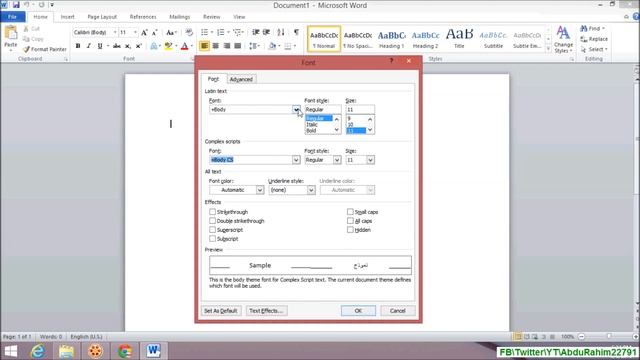The height and width of the screenshot is (360, 640).
Task: Open the ribbon font size dropdown
Action: tap(135, 32)
